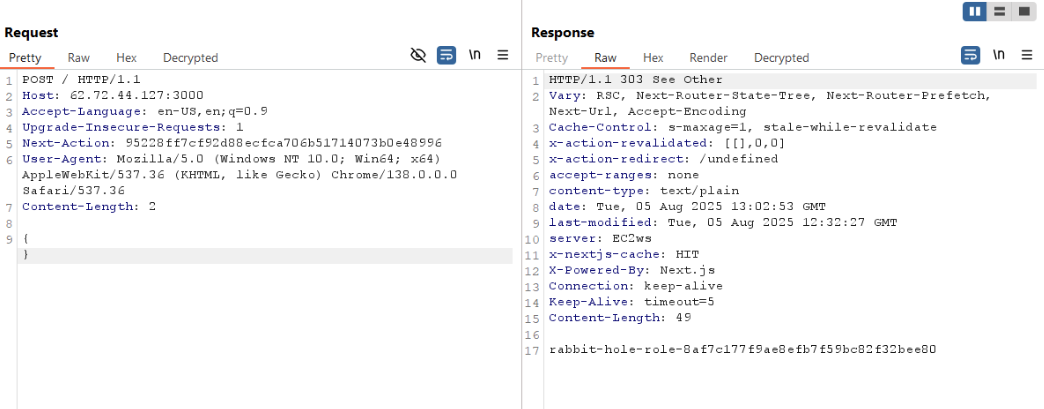Switch to the Response Pretty tab

tap(551, 58)
